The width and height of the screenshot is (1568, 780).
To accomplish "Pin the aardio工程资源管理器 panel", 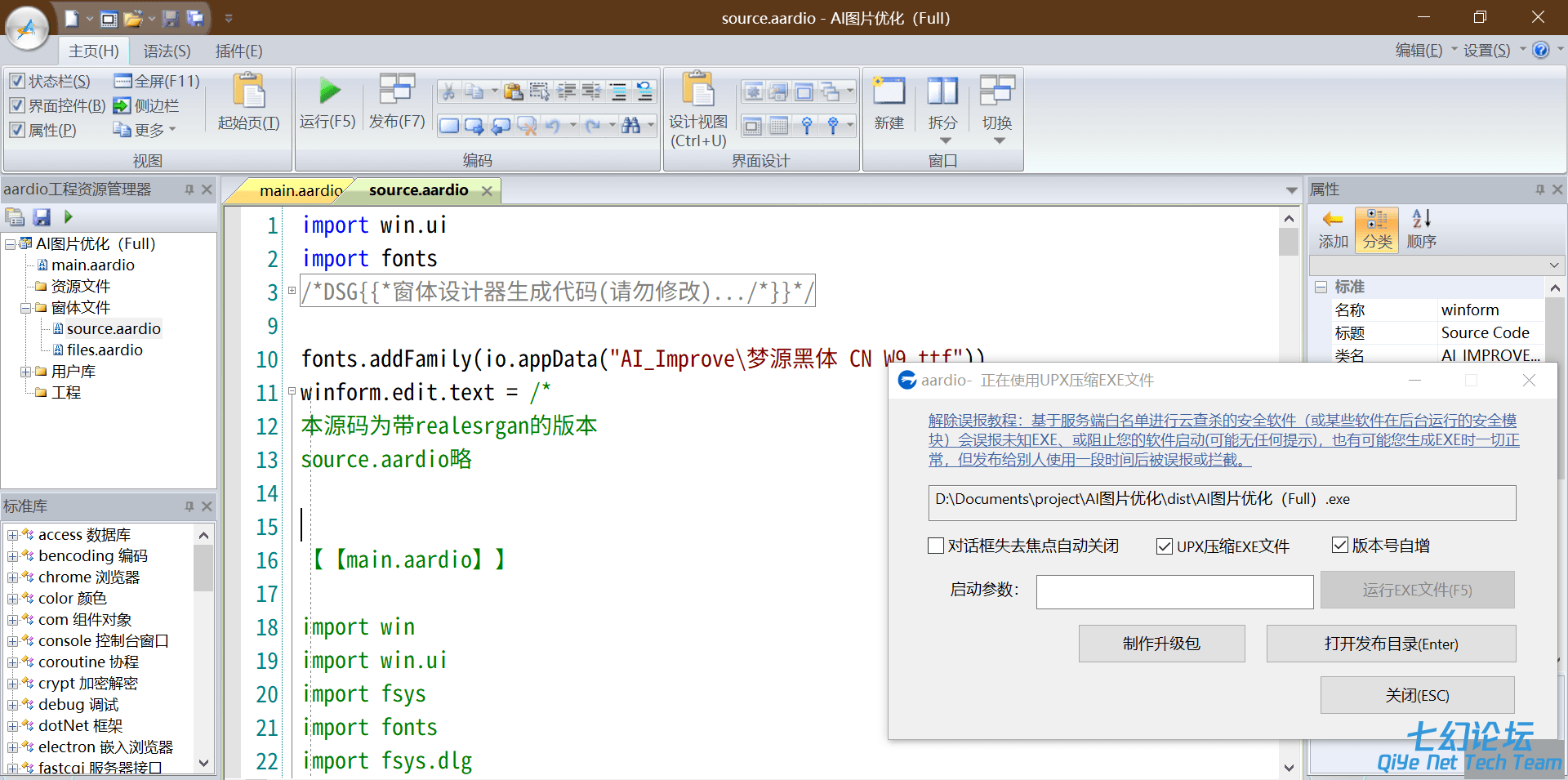I will 189,189.
